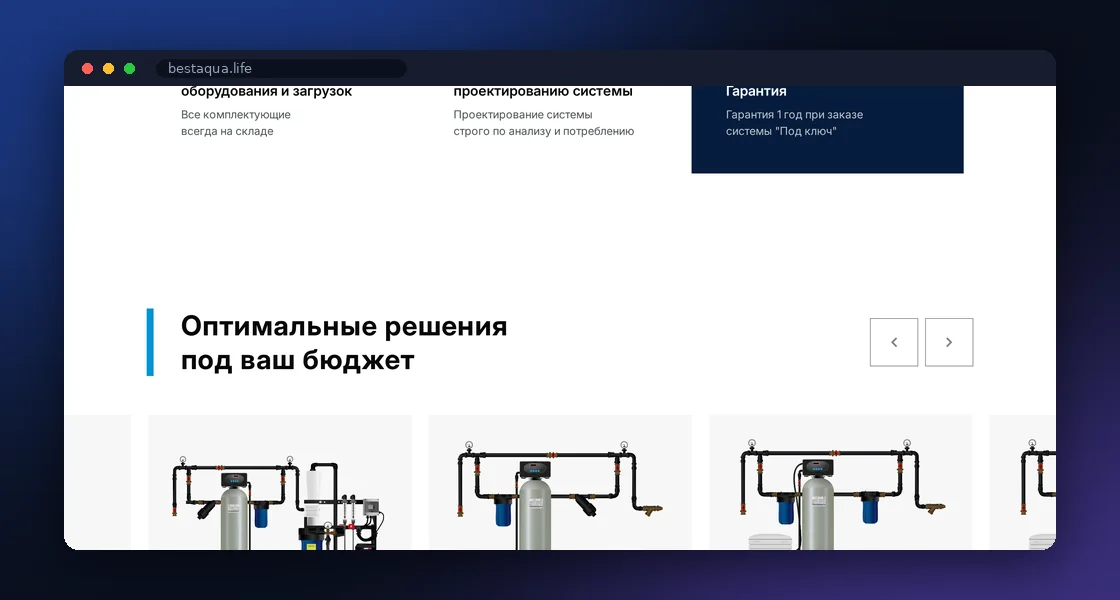The image size is (1120, 600).
Task: Click text 'Проектирование системы строго по анализу'
Action: tap(544, 123)
